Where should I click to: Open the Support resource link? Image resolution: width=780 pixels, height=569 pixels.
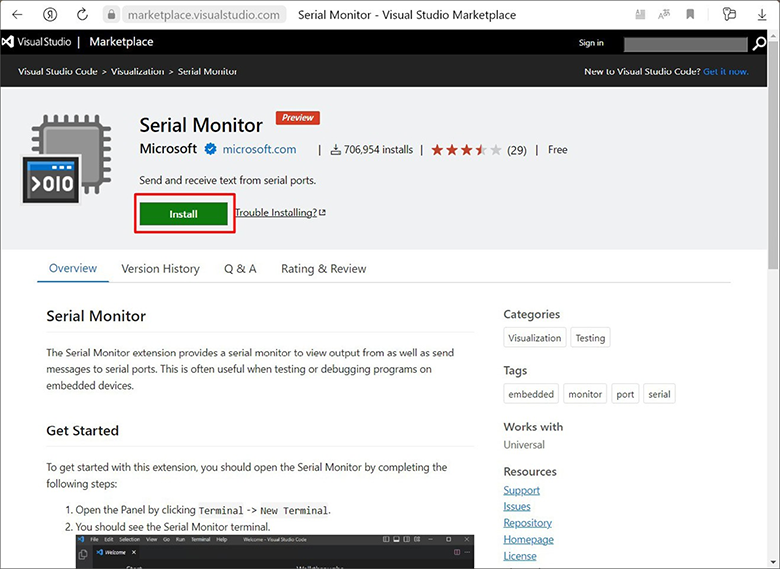pyautogui.click(x=521, y=490)
